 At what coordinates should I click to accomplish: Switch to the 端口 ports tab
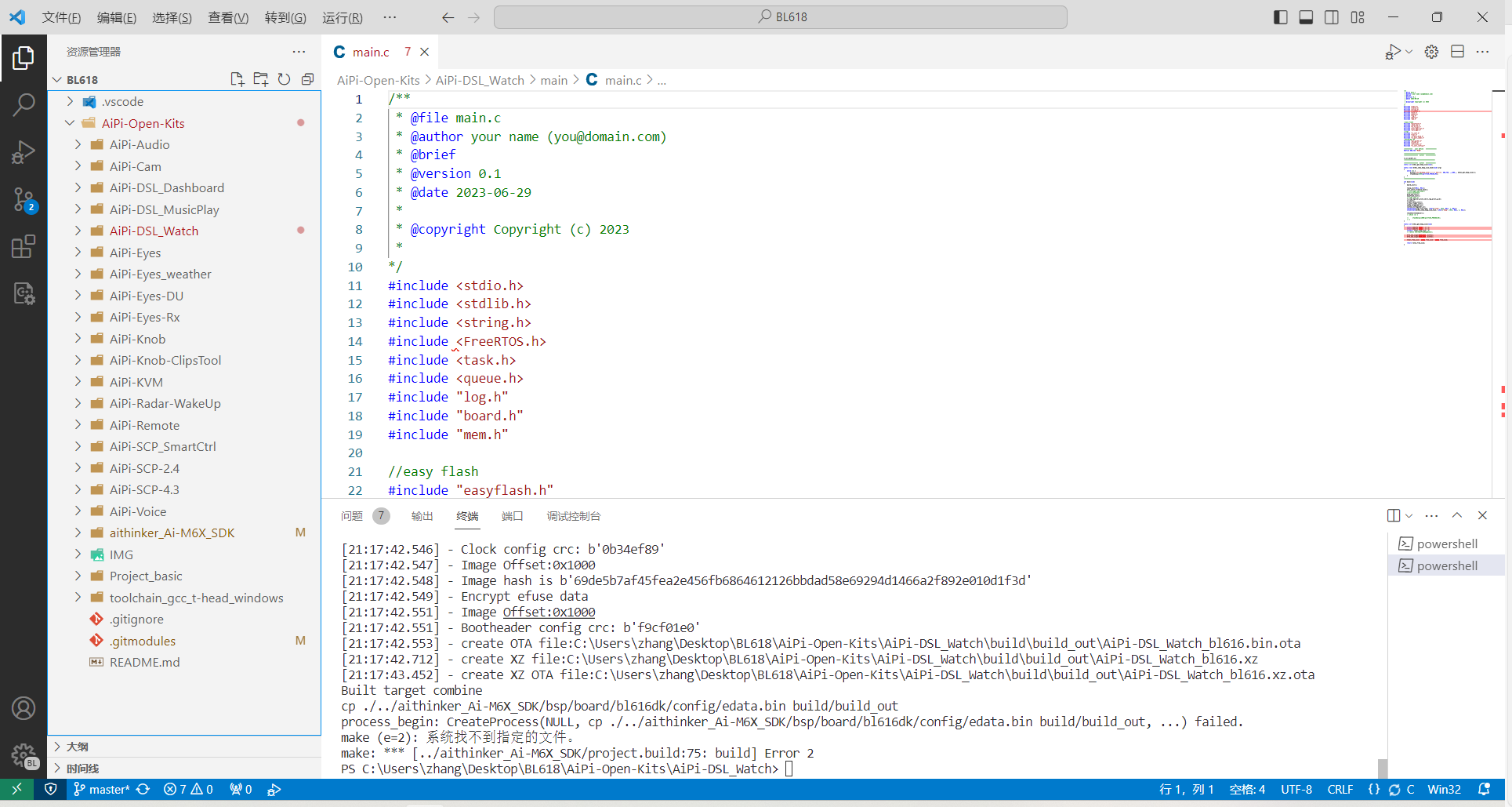(x=512, y=516)
